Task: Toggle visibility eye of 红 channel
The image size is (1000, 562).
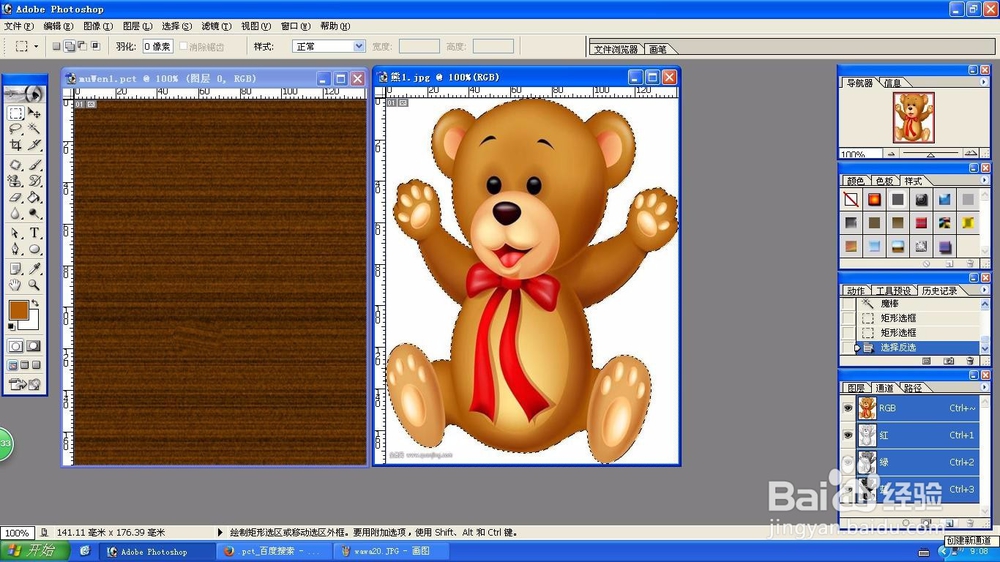Action: click(x=848, y=435)
